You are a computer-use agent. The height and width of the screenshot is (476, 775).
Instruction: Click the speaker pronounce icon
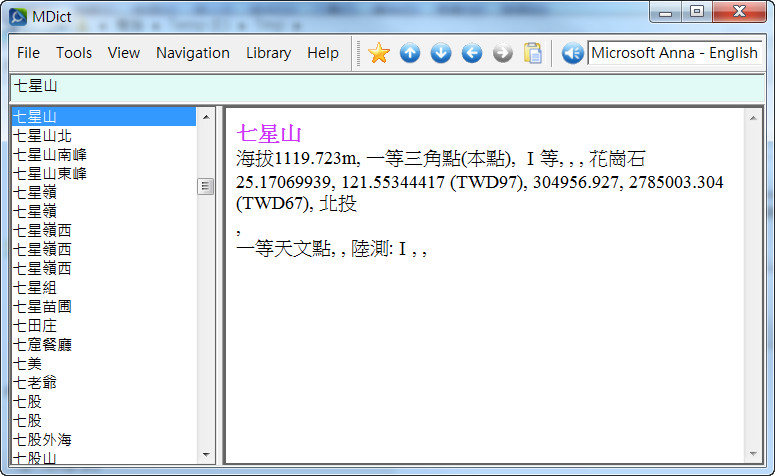573,53
